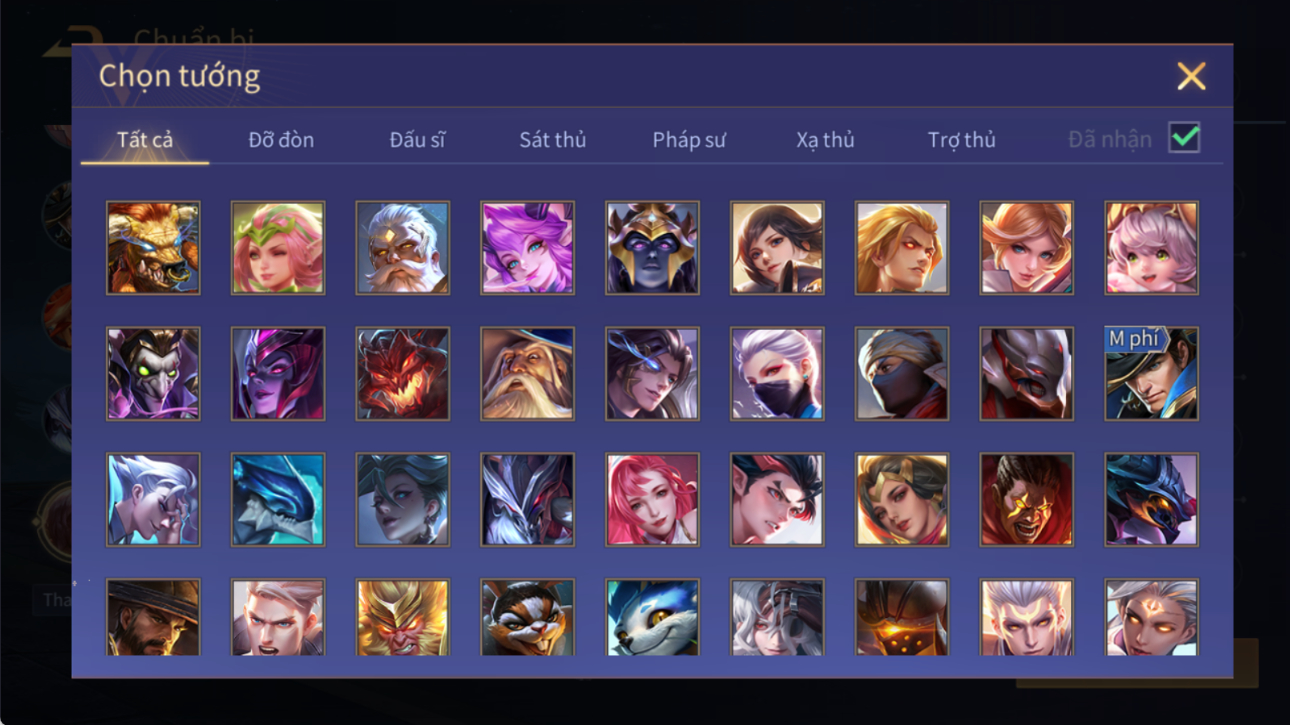The image size is (1290, 725).
Task: Select the purple-haired girl hero portrait
Action: tap(527, 248)
